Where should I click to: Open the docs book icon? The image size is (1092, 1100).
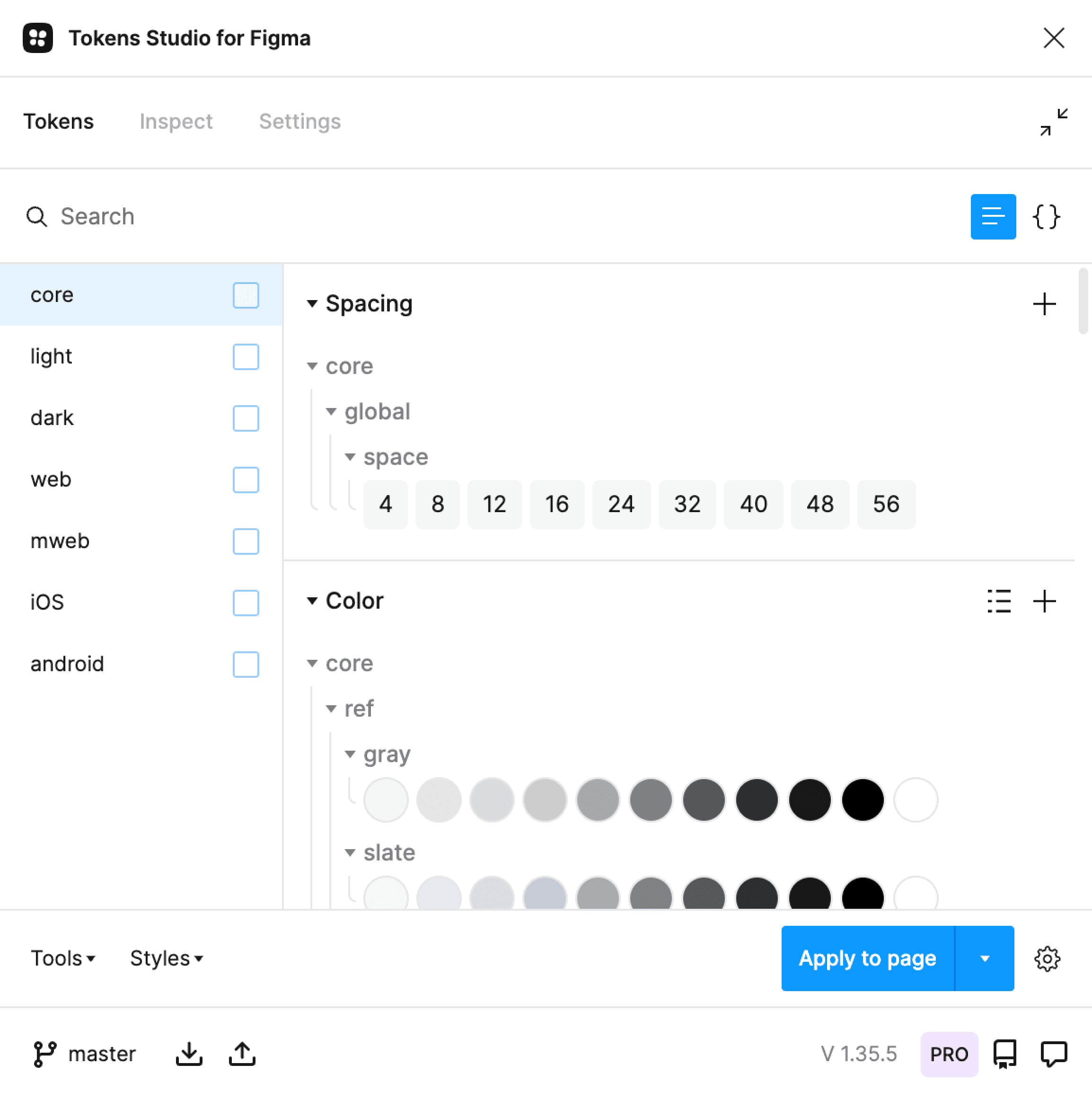tap(1005, 1055)
